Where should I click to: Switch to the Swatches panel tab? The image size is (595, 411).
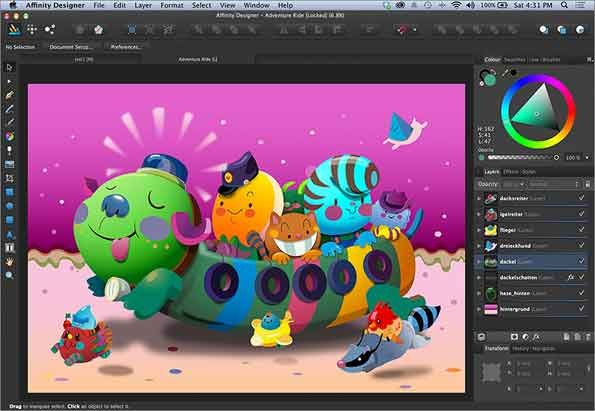pos(515,60)
